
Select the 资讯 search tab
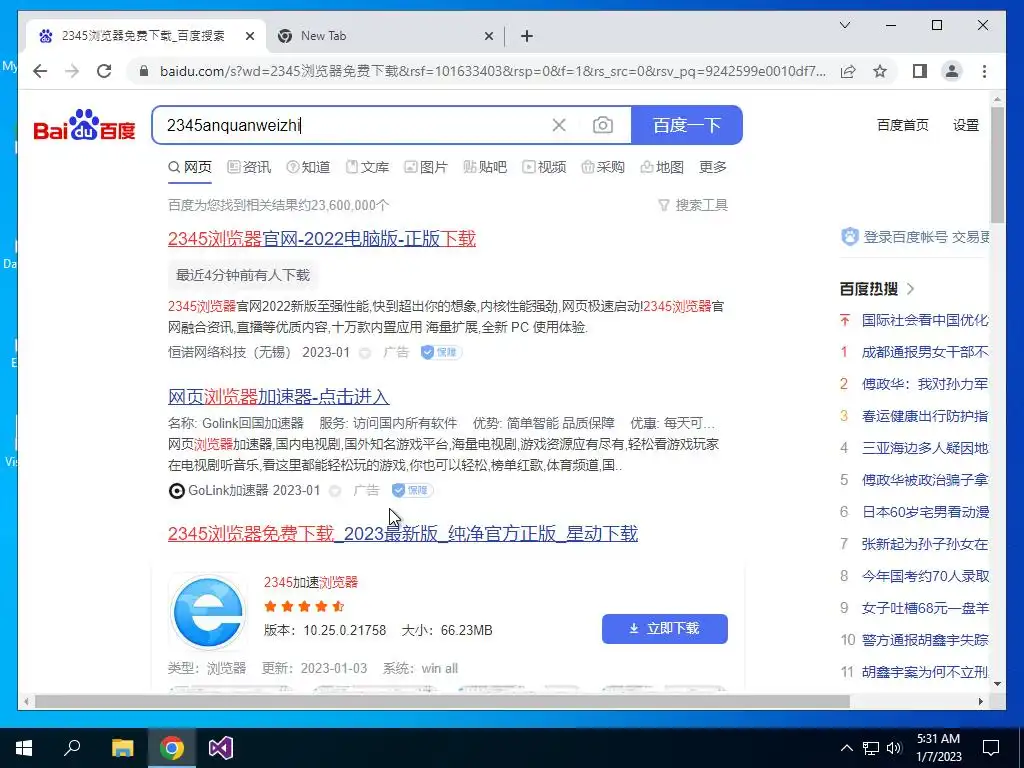249,167
